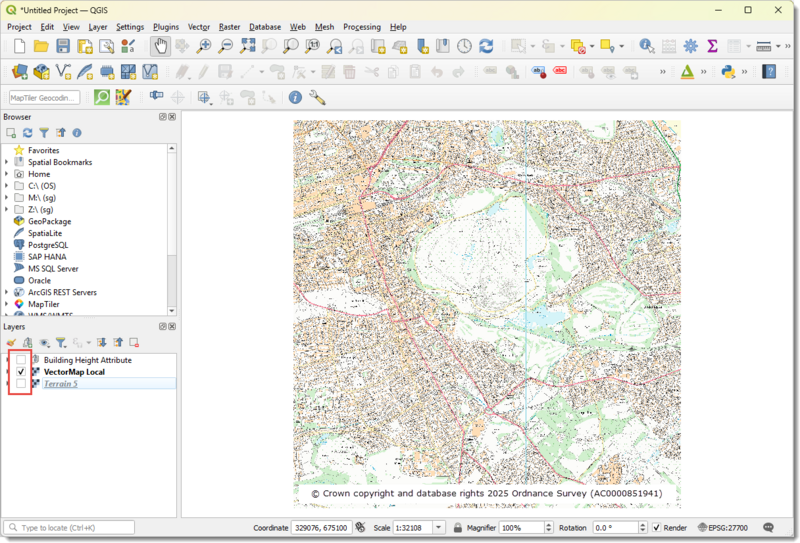This screenshot has width=800, height=543.
Task: Zoom to native resolution (1:1) icon
Action: (x=312, y=46)
